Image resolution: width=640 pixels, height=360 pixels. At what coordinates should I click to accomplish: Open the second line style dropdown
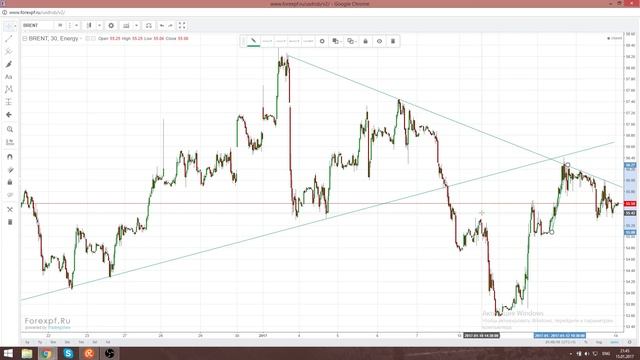[281, 41]
